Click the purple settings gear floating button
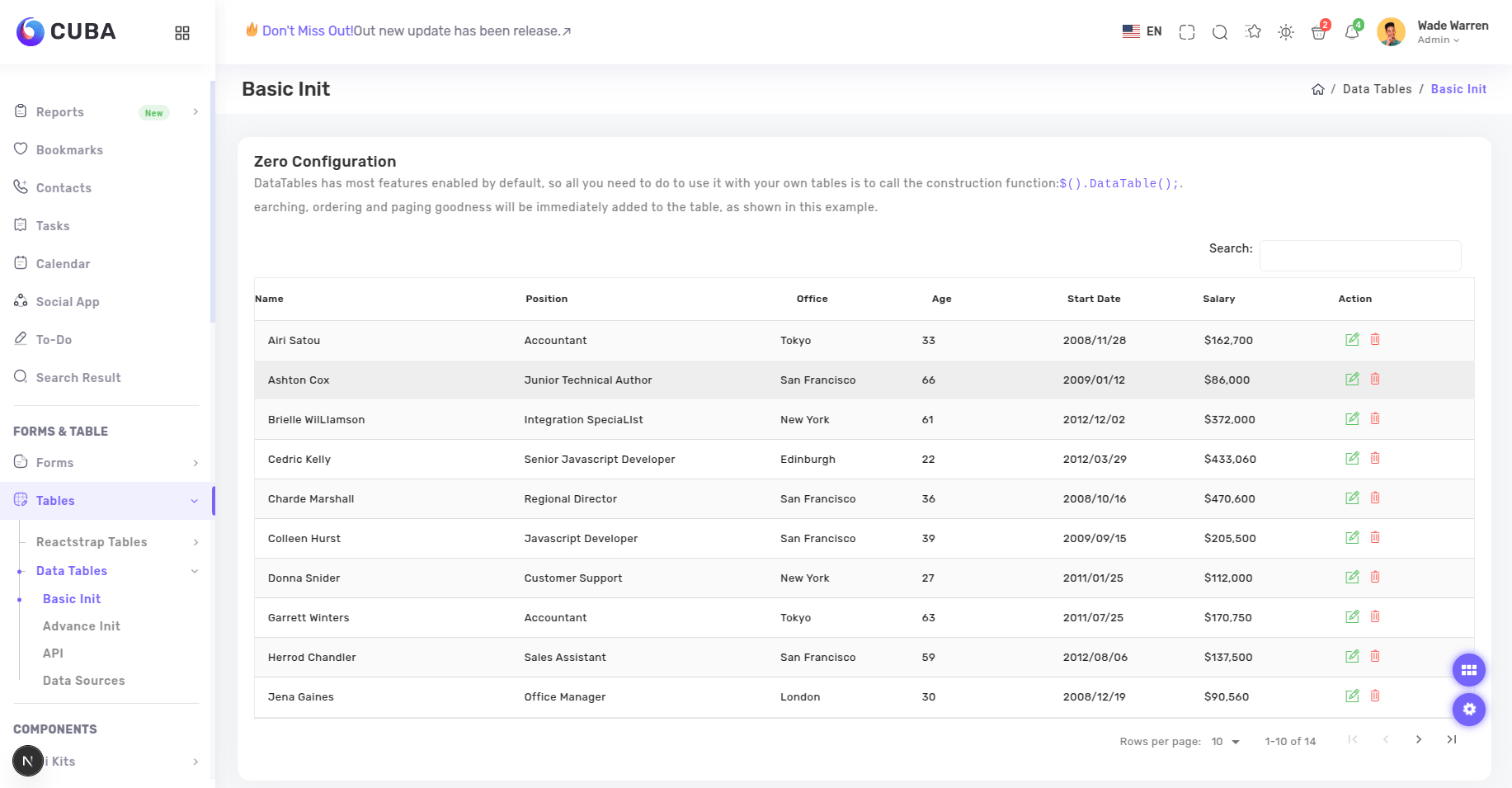 [x=1468, y=710]
